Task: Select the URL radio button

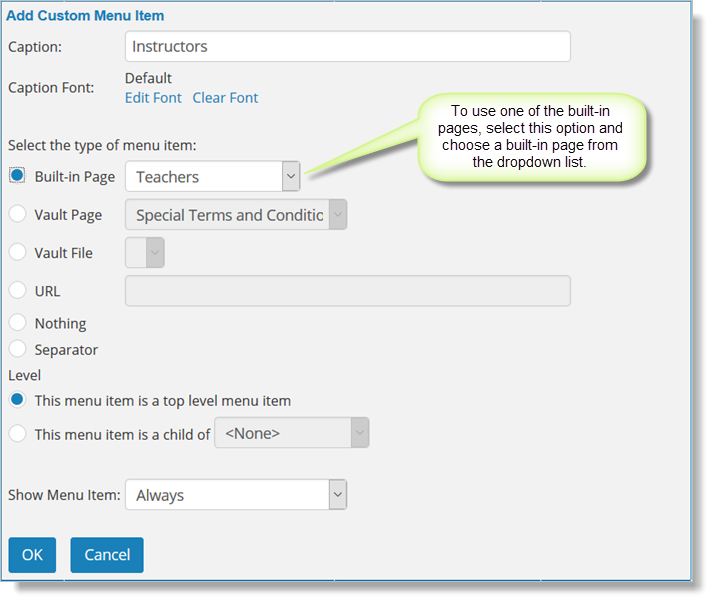Action: [17, 290]
